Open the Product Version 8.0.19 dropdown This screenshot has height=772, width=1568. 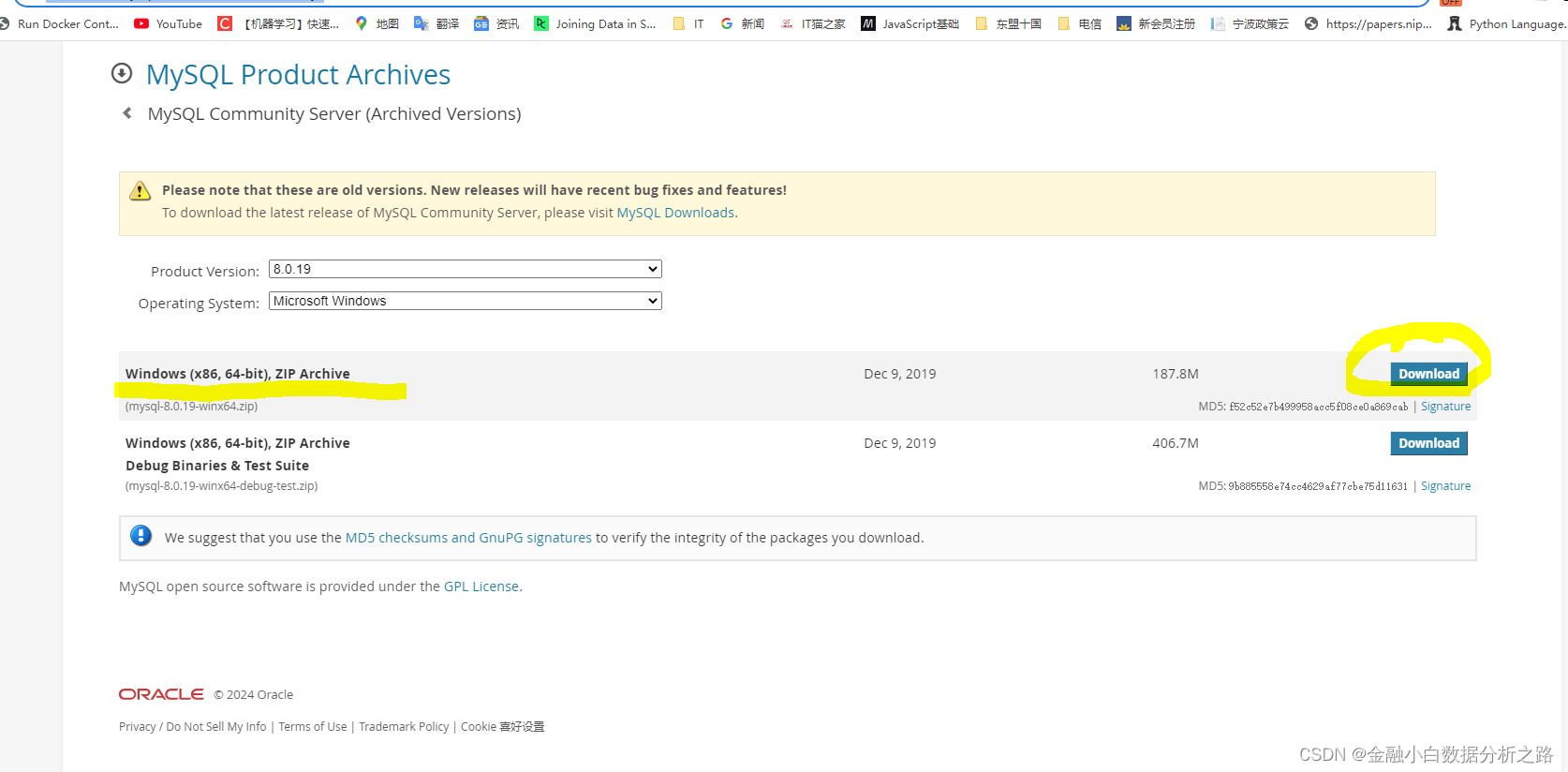pos(466,269)
